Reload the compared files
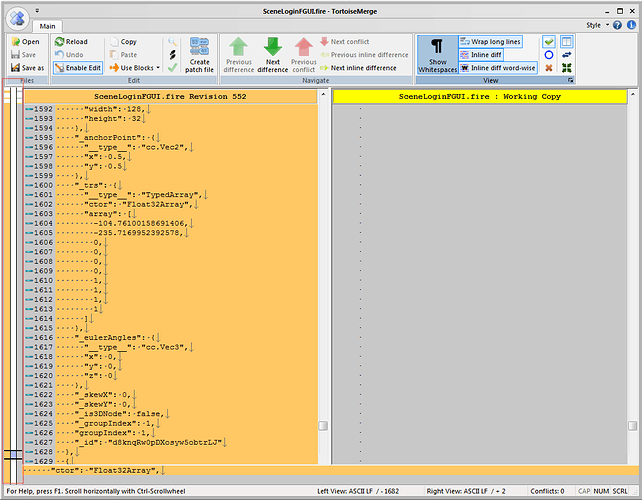The image size is (642, 500). click(71, 42)
